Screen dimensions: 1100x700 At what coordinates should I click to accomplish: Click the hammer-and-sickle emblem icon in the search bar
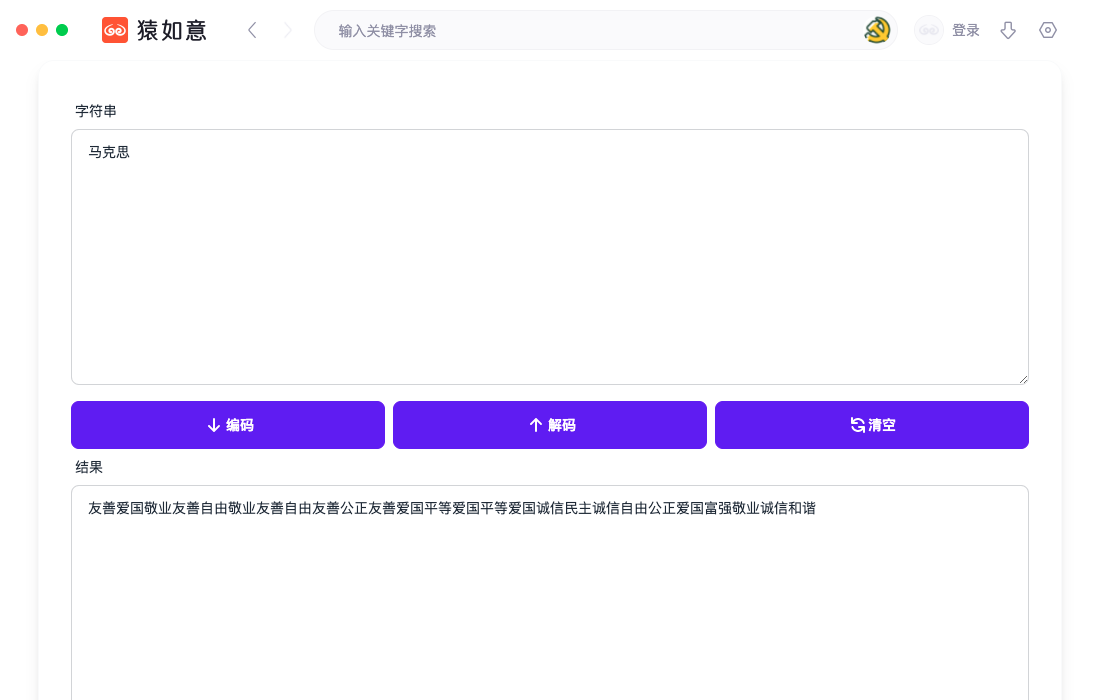pos(877,30)
